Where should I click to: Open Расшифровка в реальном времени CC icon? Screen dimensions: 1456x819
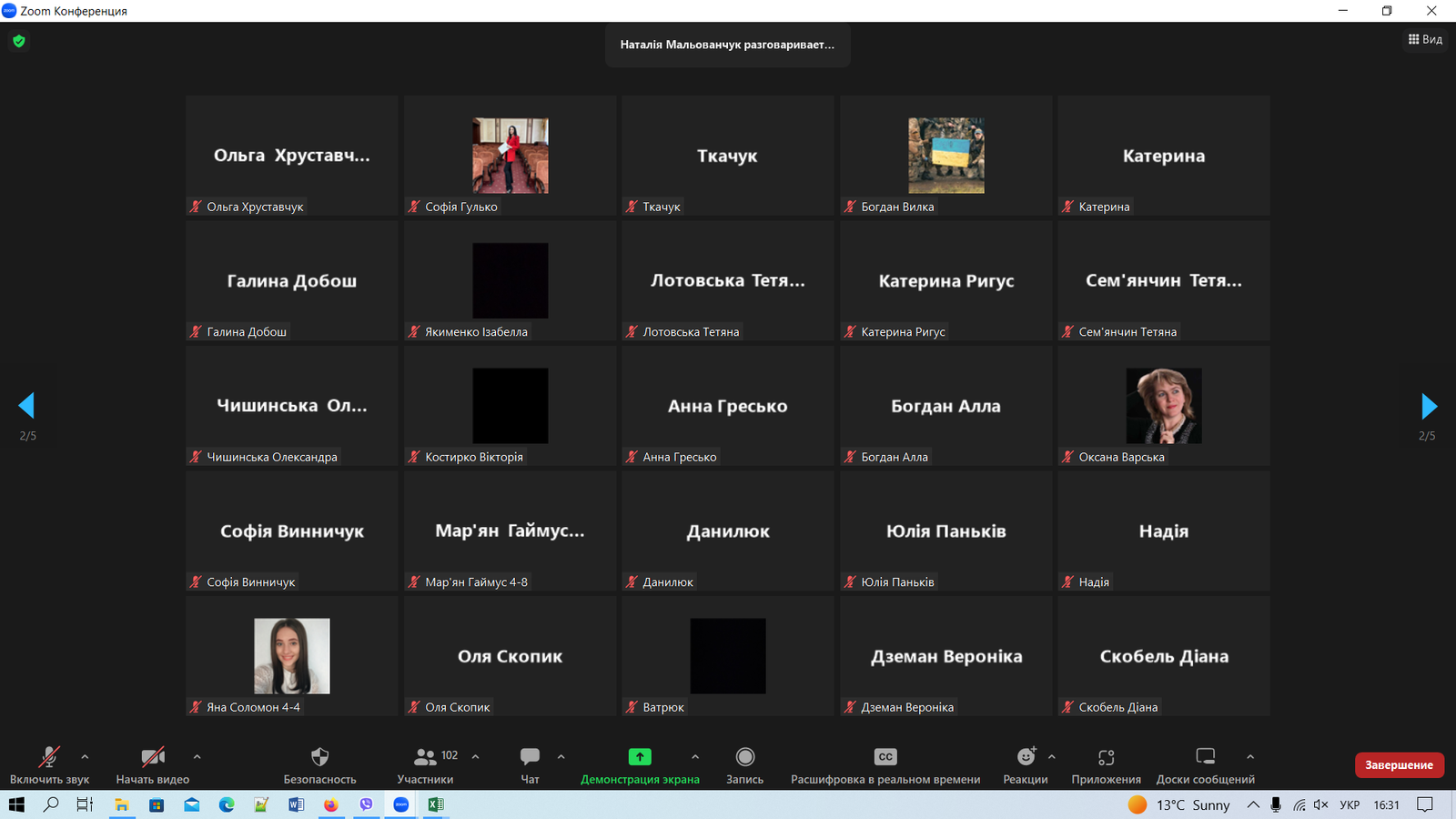(x=885, y=757)
